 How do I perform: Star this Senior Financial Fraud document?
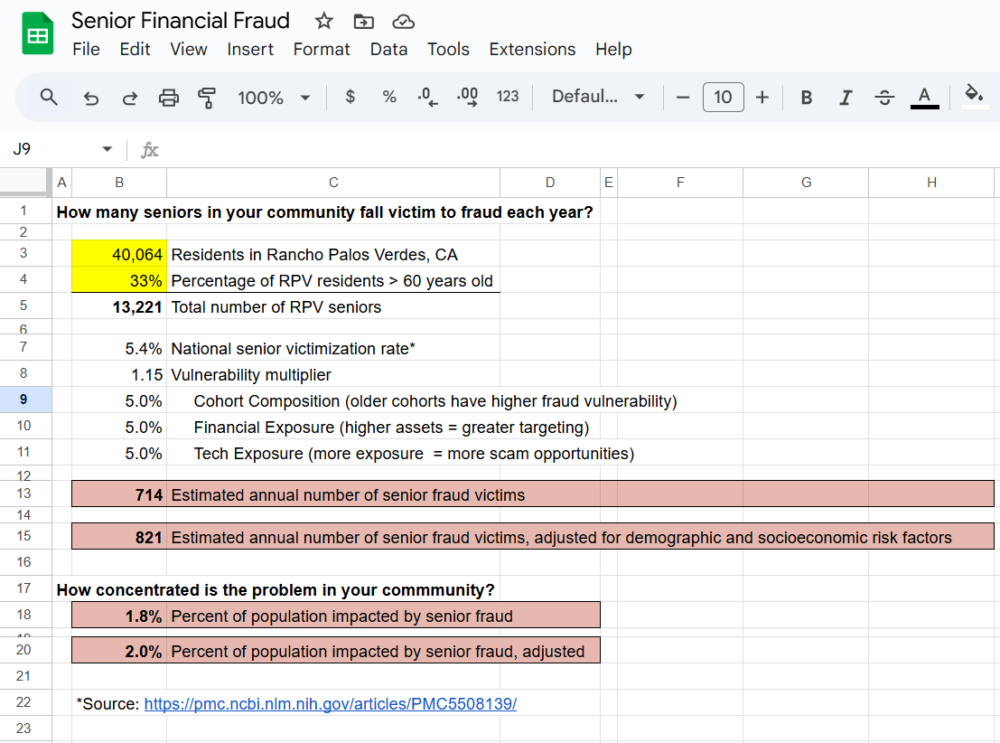click(x=324, y=21)
